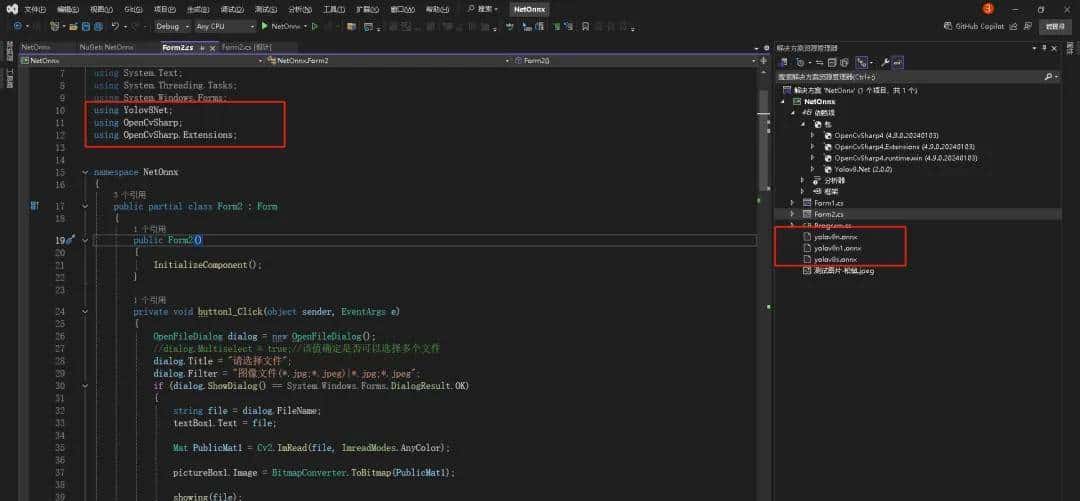Viewport: 1080px width, 501px height.
Task: Close the Form2.cs tab
Action: 212,48
